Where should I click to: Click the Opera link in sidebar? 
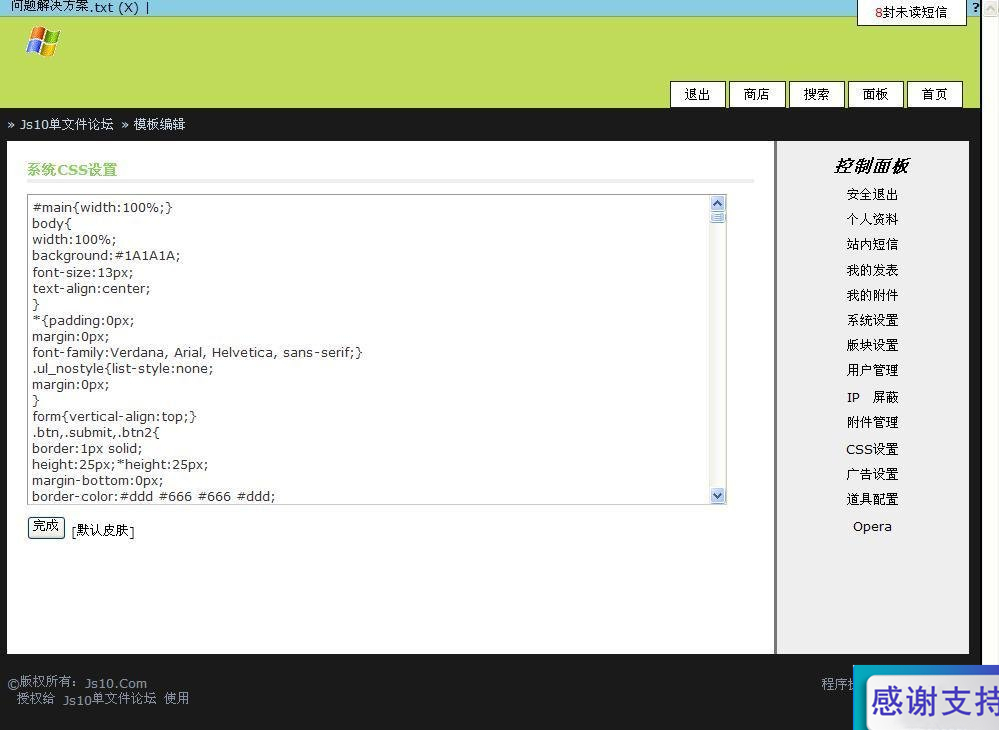point(872,527)
